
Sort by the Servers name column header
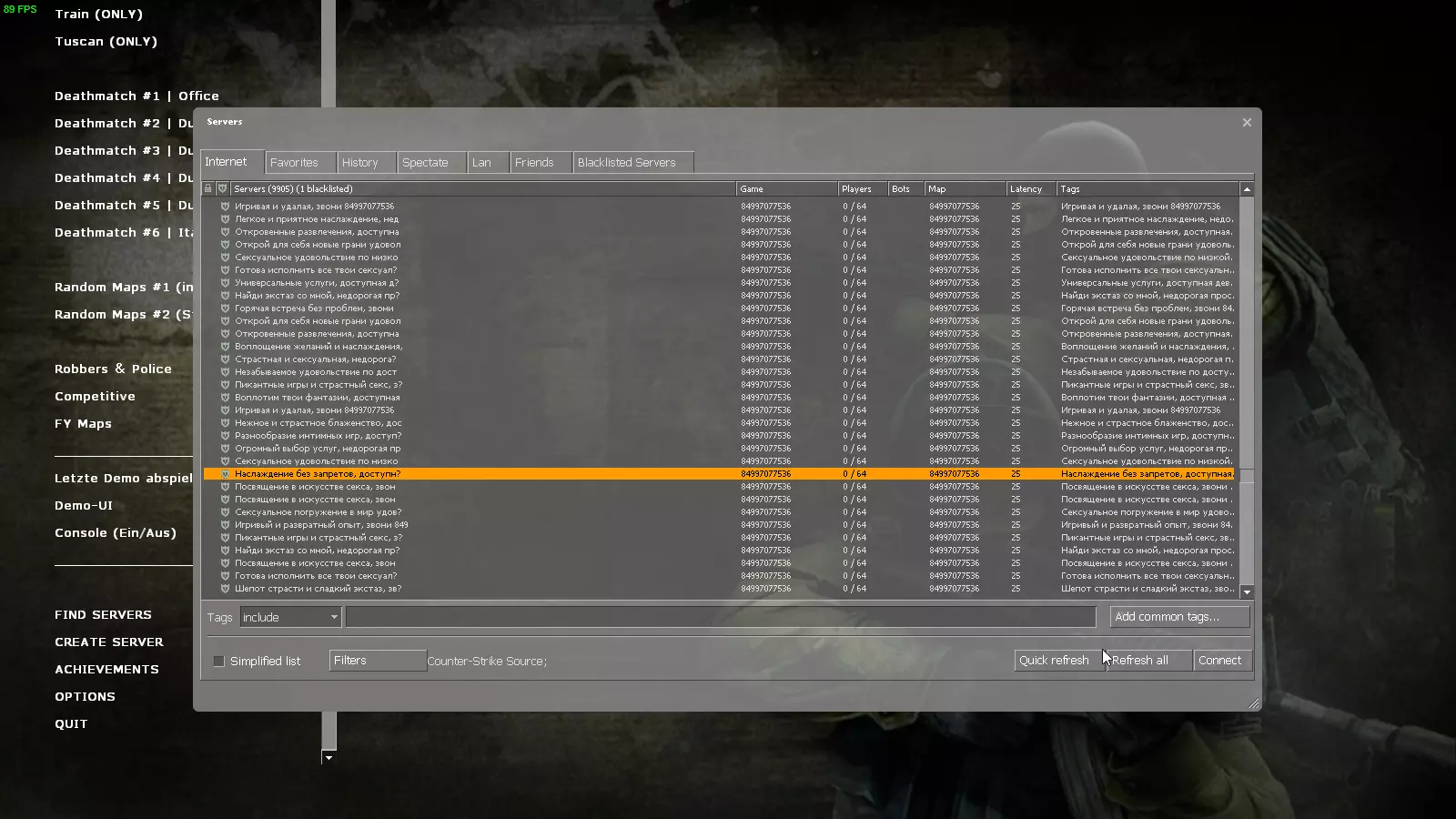point(482,189)
